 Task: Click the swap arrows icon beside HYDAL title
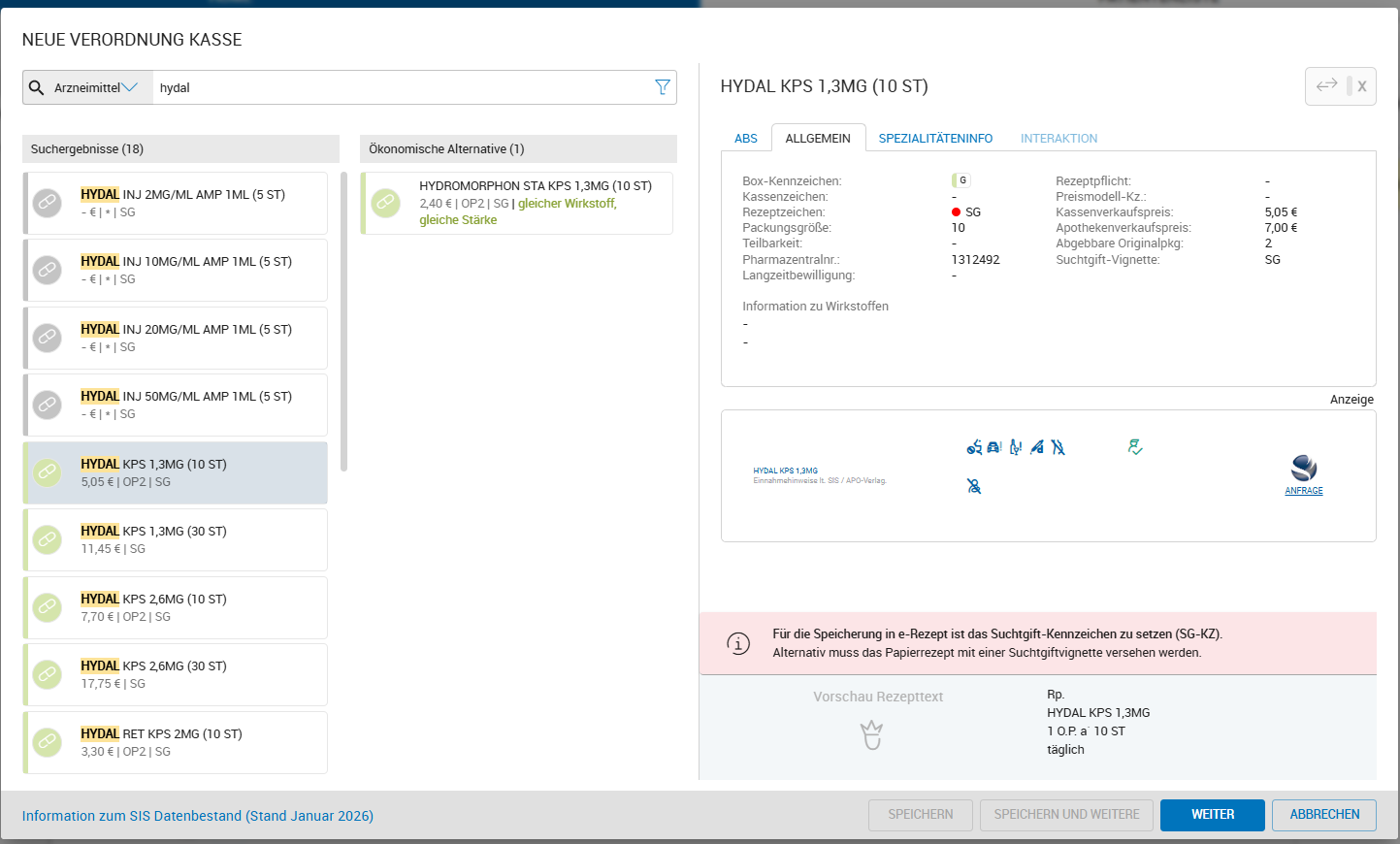tap(1326, 85)
